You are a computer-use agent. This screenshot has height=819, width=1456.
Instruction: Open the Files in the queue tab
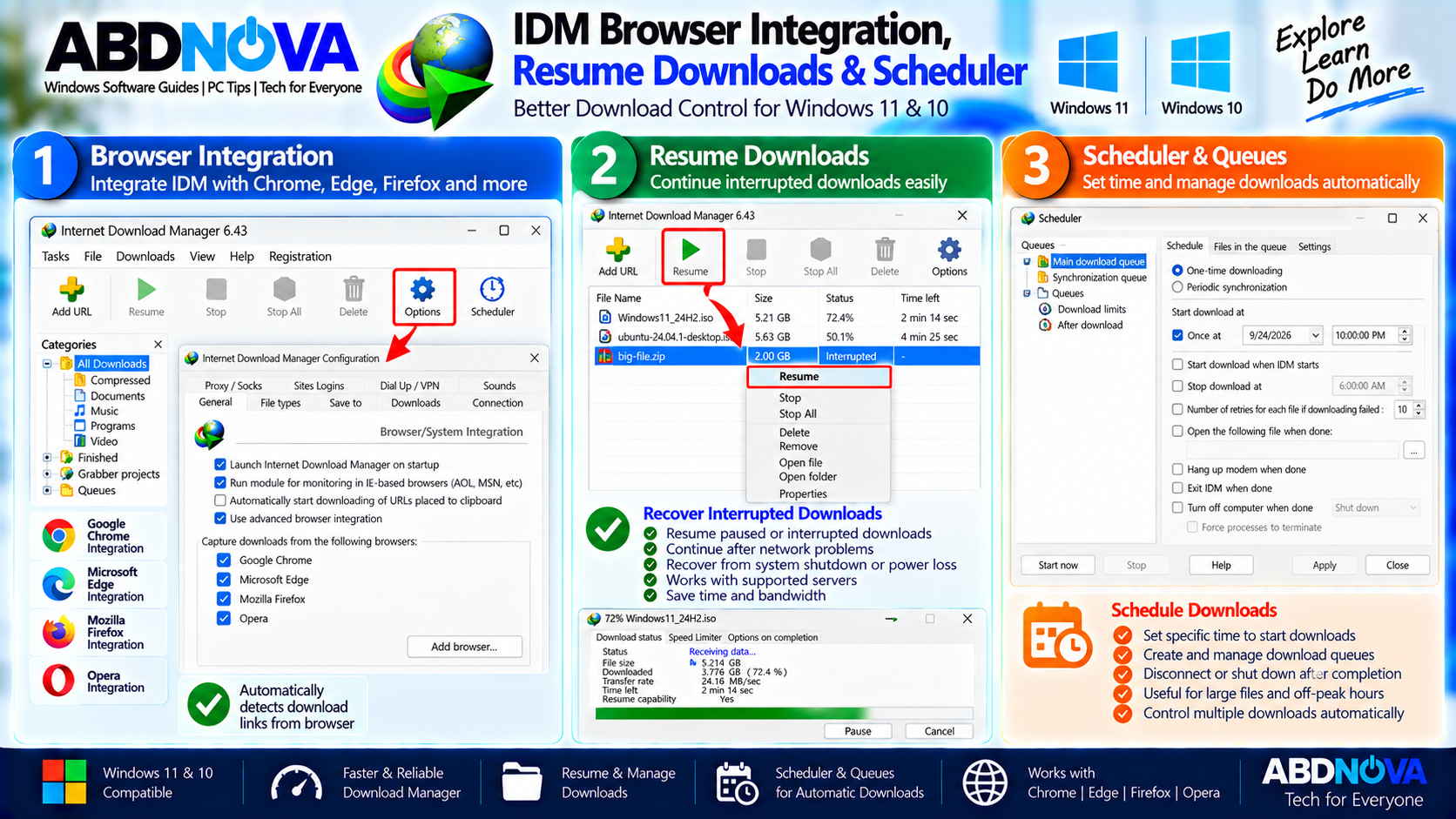[1250, 247]
